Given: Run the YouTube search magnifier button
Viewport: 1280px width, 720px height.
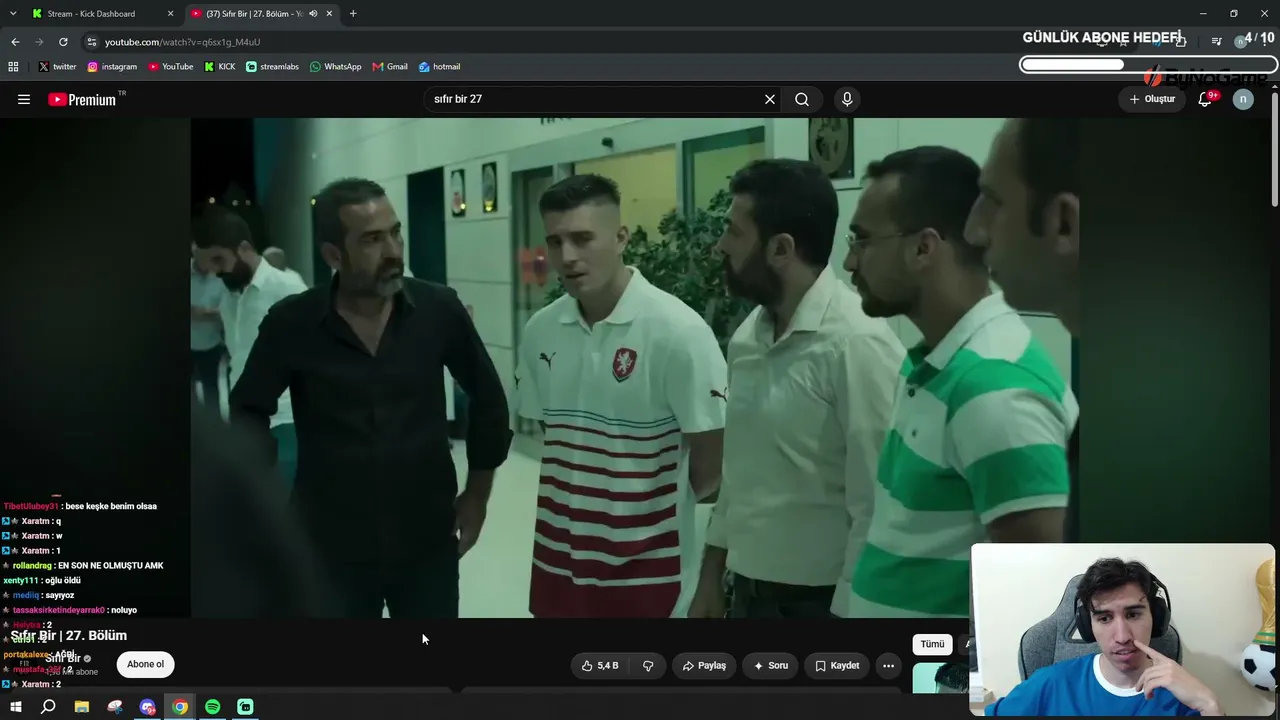Looking at the screenshot, I should click(x=802, y=99).
